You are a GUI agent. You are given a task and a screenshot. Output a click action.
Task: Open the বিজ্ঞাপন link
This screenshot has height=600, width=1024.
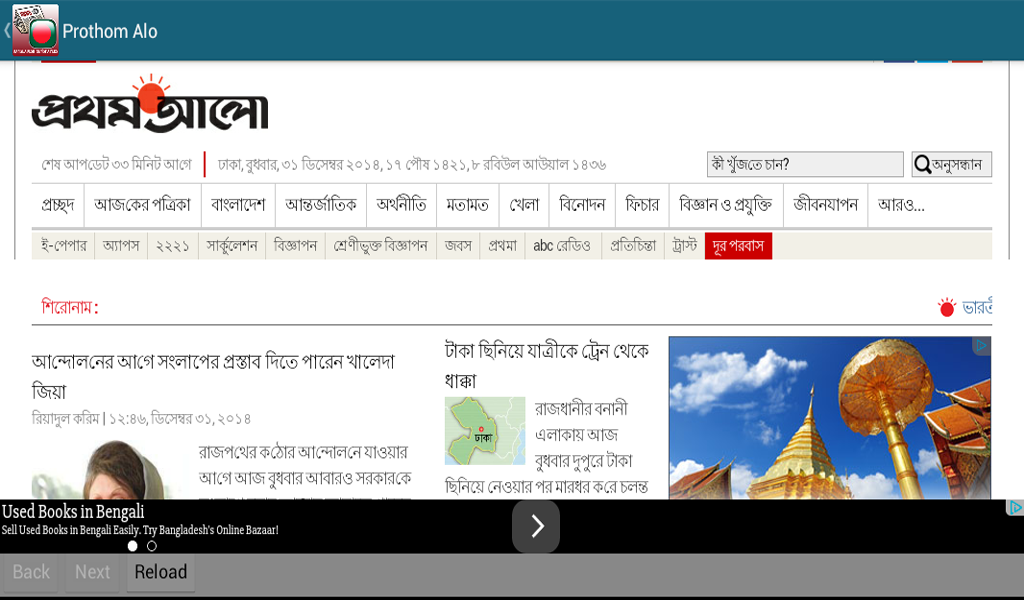coord(295,245)
